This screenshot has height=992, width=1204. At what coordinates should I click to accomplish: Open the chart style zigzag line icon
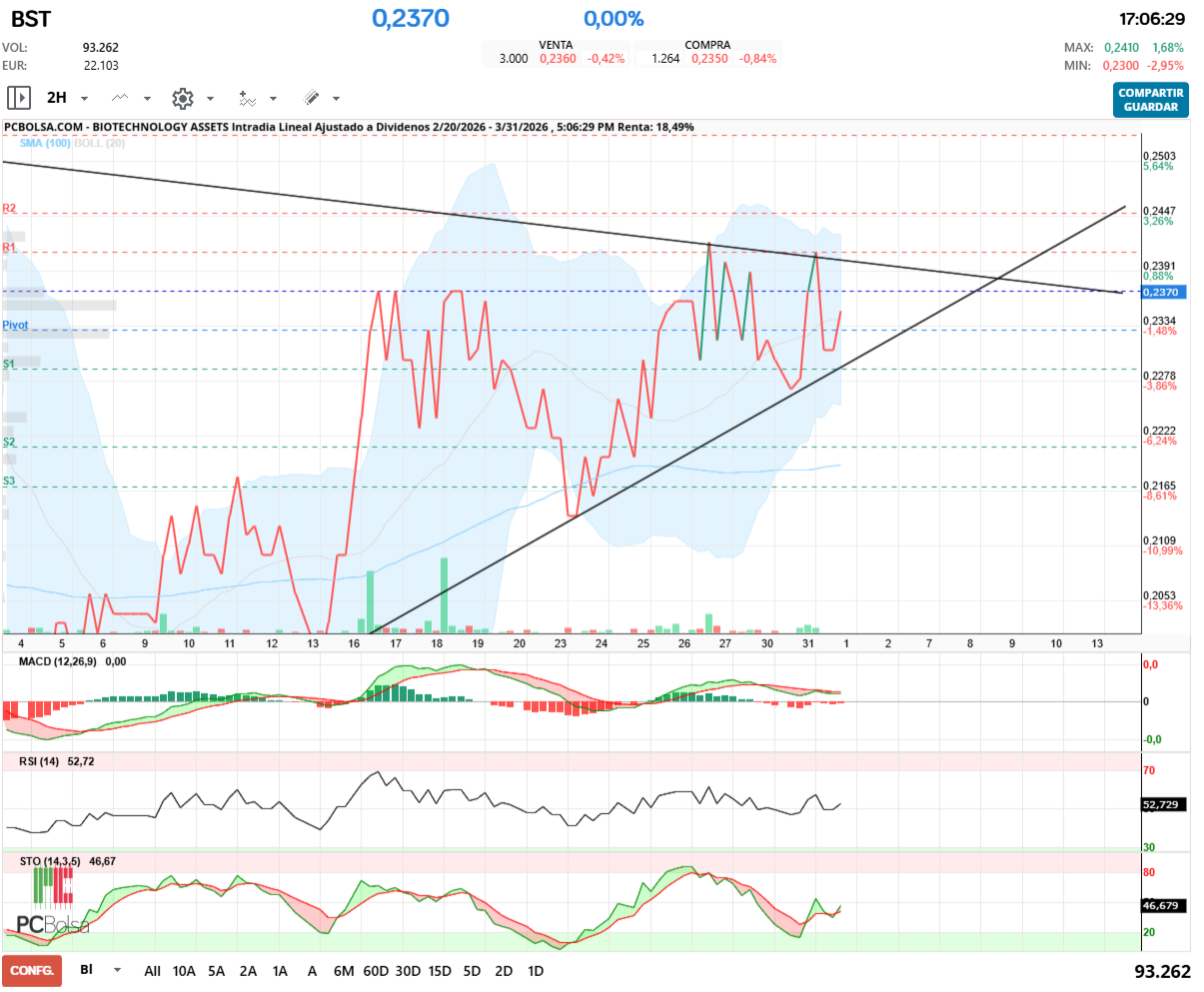tap(120, 98)
